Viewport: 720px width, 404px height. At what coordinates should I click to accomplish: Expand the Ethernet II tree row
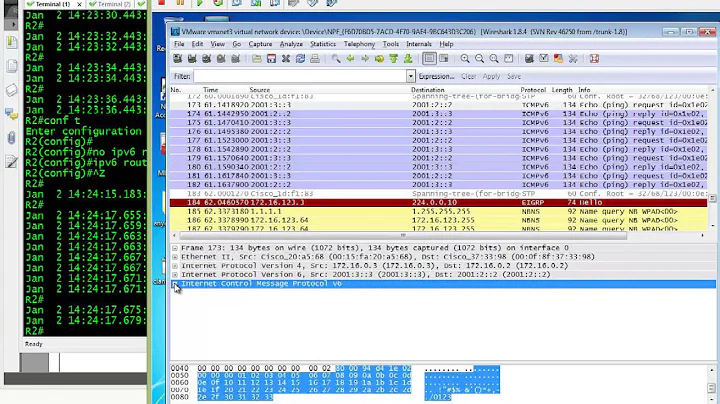point(175,257)
